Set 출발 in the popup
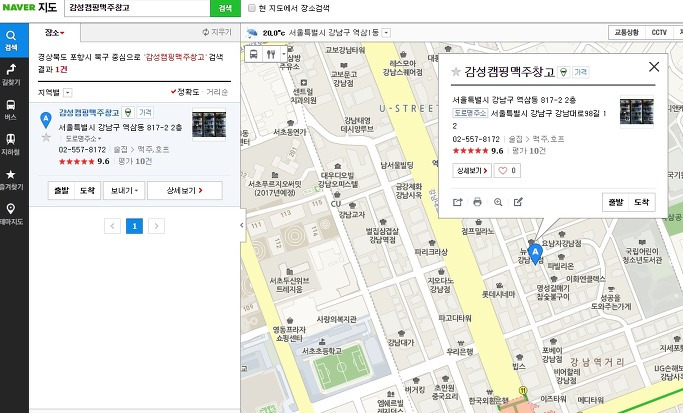 click(x=616, y=202)
